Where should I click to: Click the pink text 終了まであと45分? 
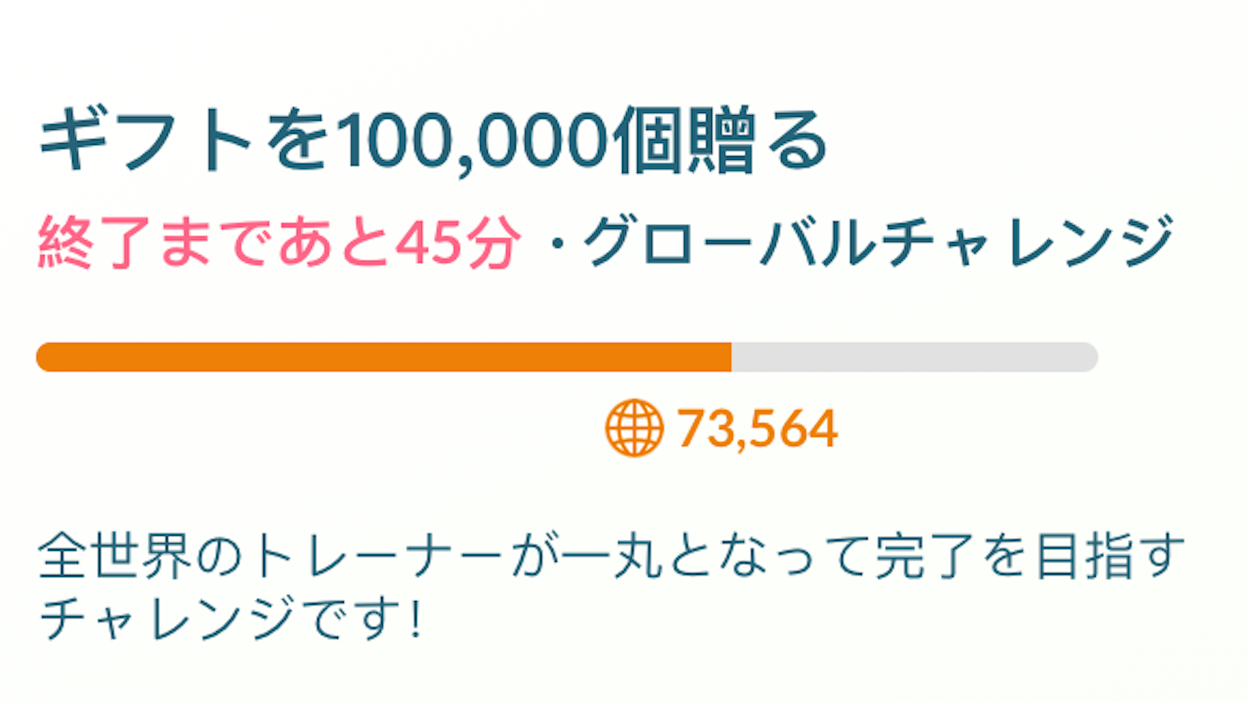(279, 243)
